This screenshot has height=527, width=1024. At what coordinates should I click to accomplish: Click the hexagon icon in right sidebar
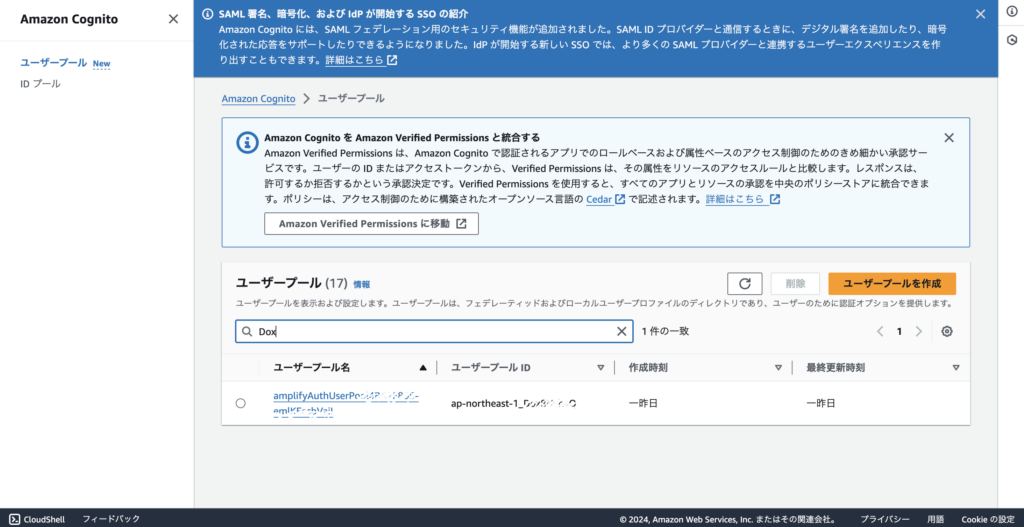click(1012, 40)
